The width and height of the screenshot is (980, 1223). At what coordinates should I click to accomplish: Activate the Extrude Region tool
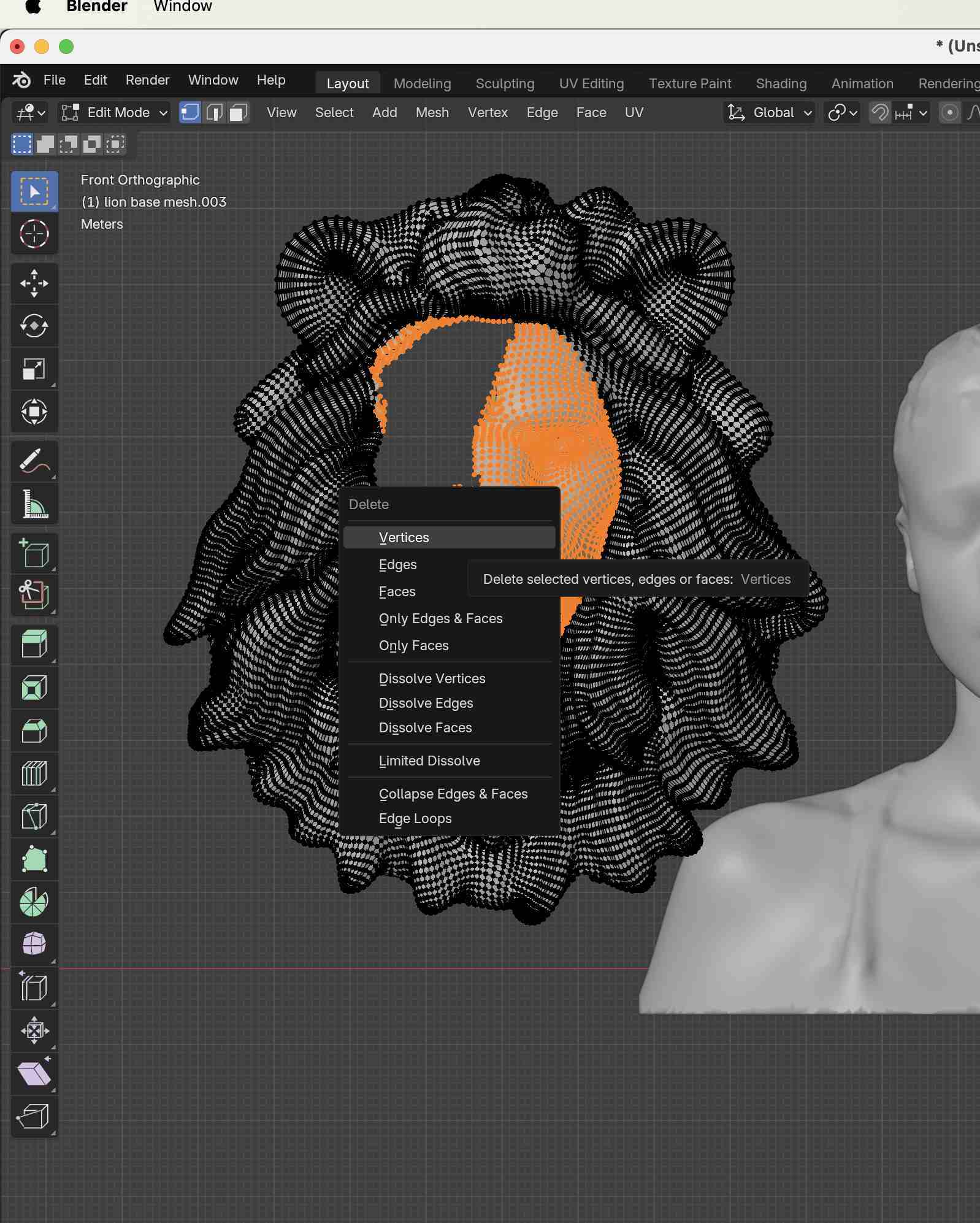(x=34, y=645)
